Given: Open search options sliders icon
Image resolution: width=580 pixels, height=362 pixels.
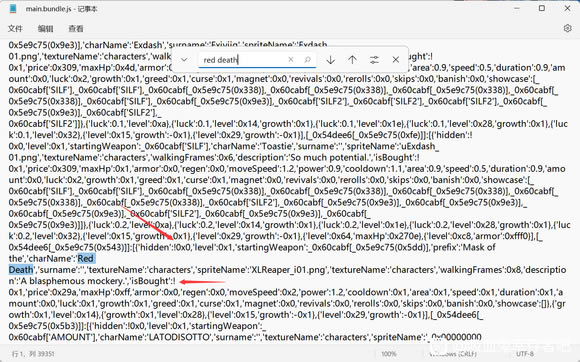Looking at the screenshot, I should 374,60.
